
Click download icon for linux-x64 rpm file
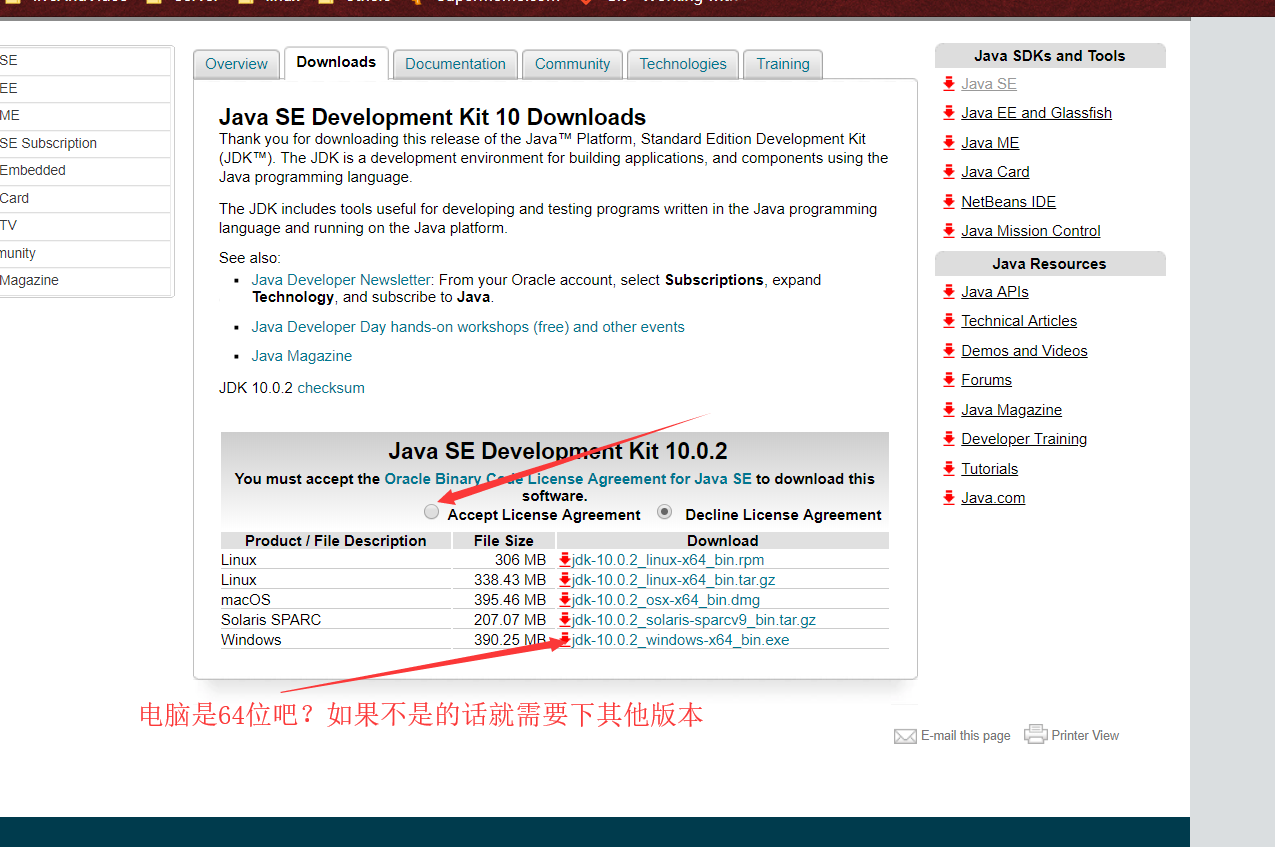(x=565, y=560)
